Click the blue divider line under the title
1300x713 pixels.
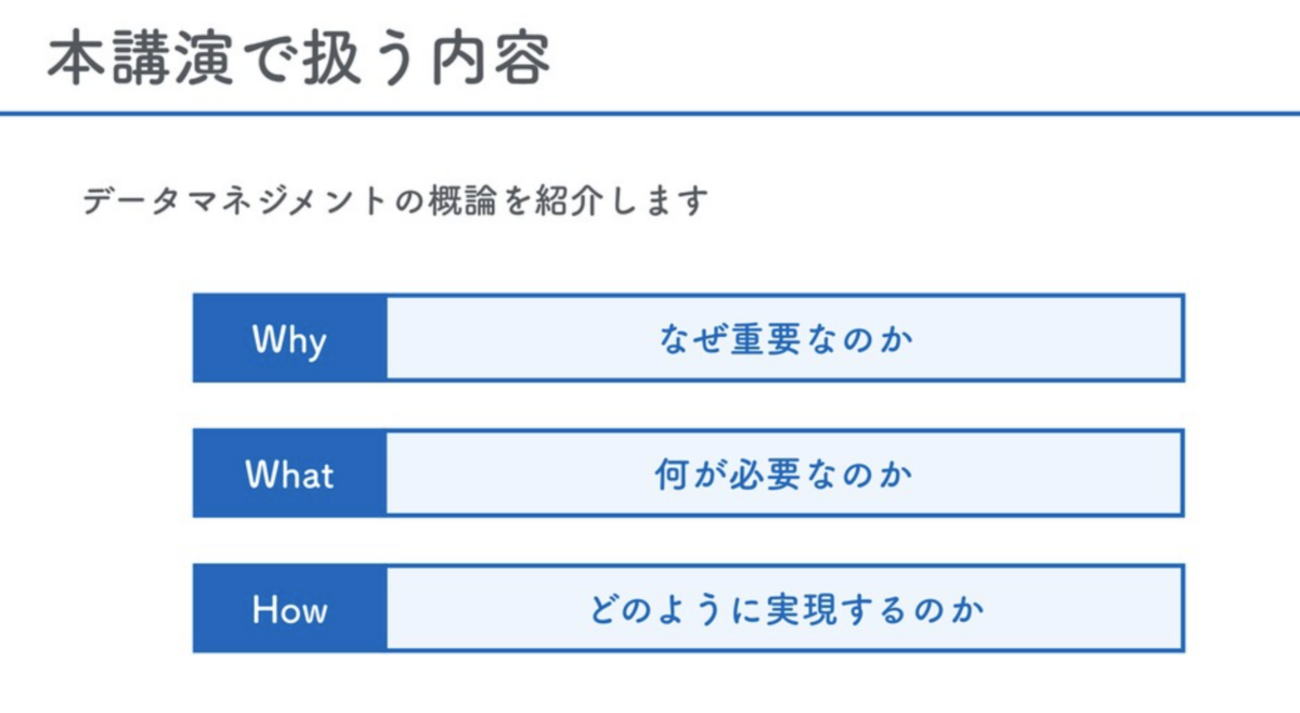[x=650, y=114]
